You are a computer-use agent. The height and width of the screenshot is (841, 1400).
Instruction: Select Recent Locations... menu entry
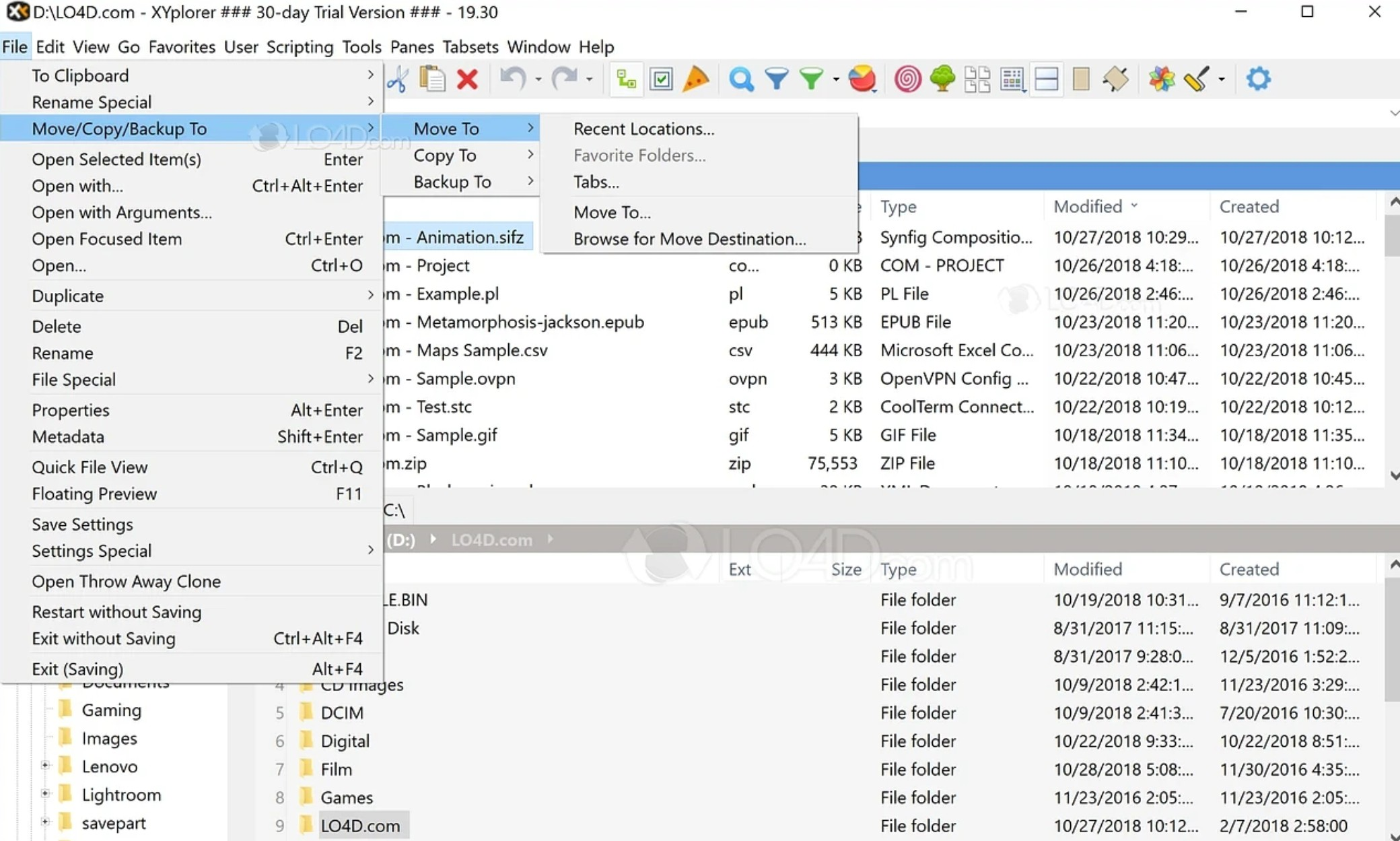(699, 129)
